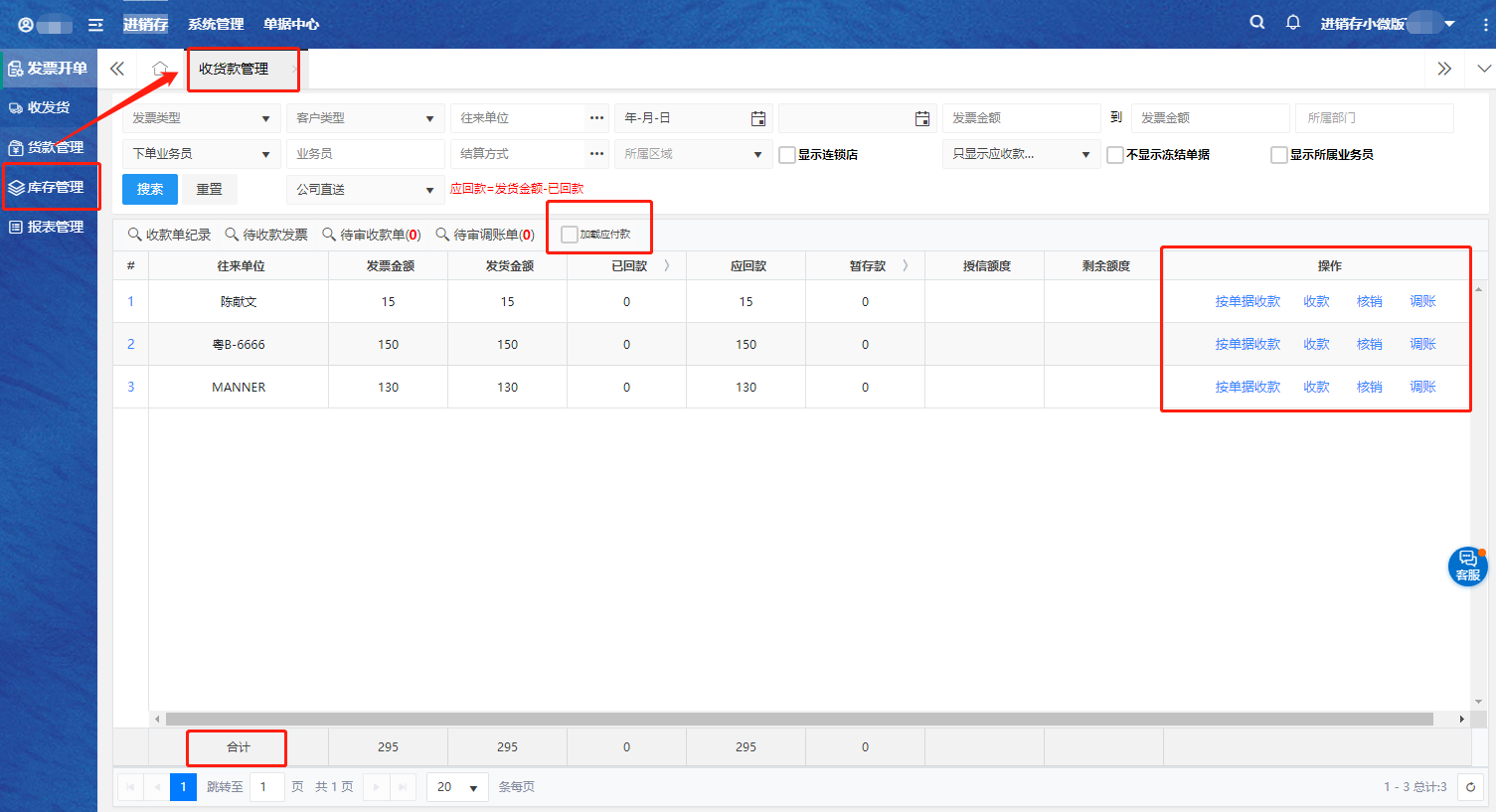Check the 显示所属业务员 checkbox

[1279, 155]
